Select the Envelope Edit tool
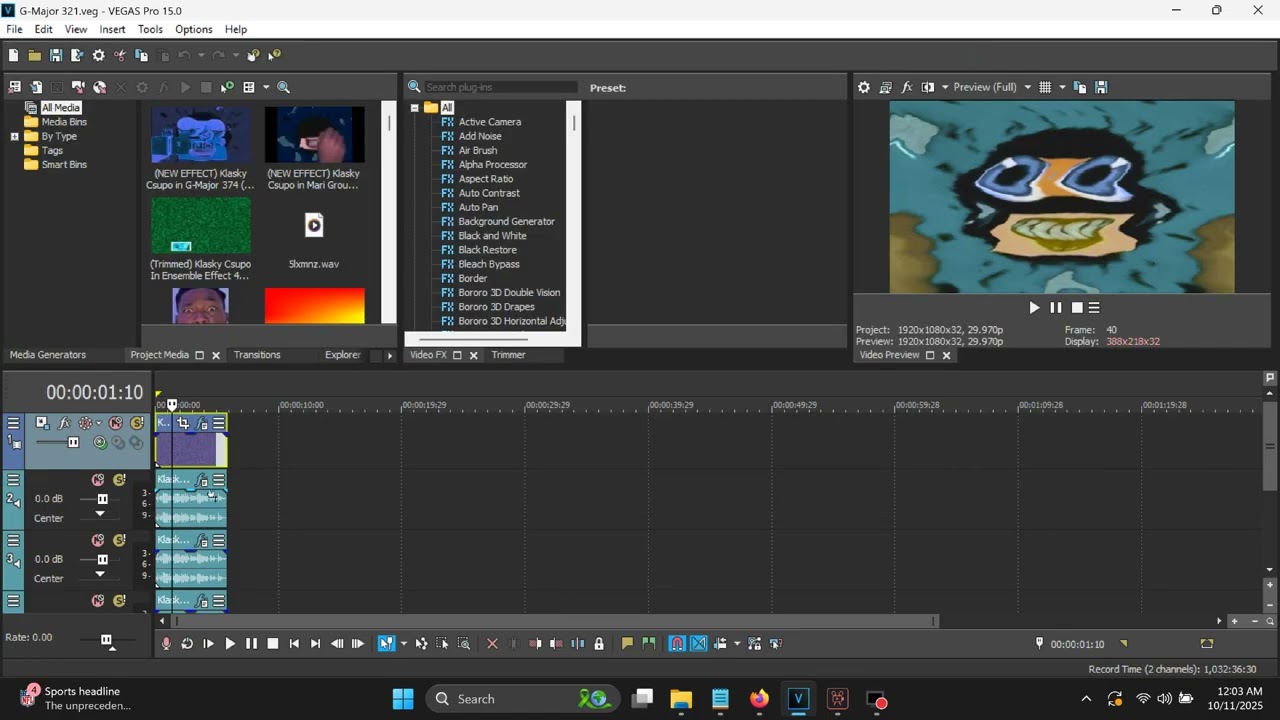 421,644
